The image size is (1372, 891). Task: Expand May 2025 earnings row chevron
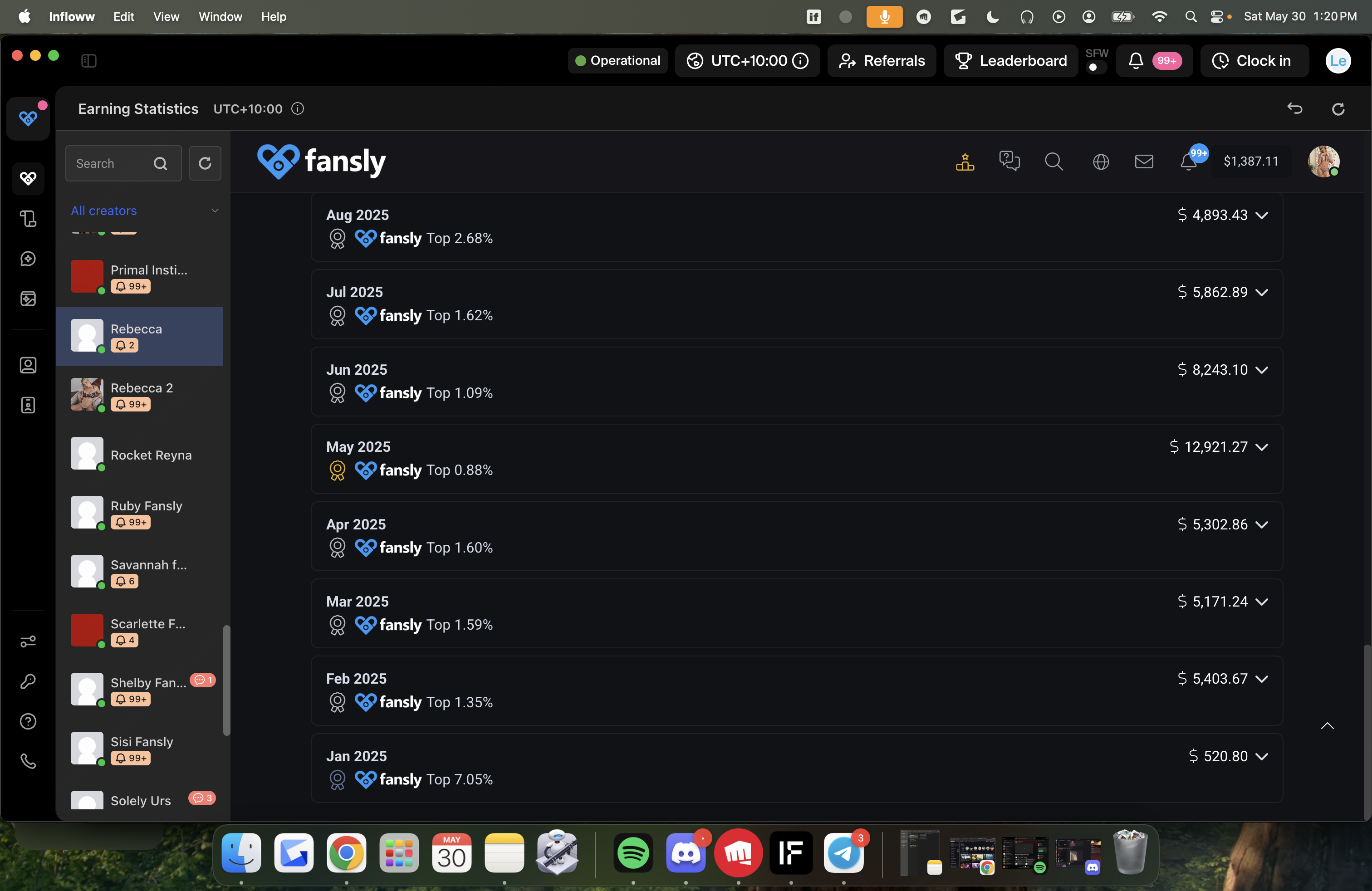1261,447
